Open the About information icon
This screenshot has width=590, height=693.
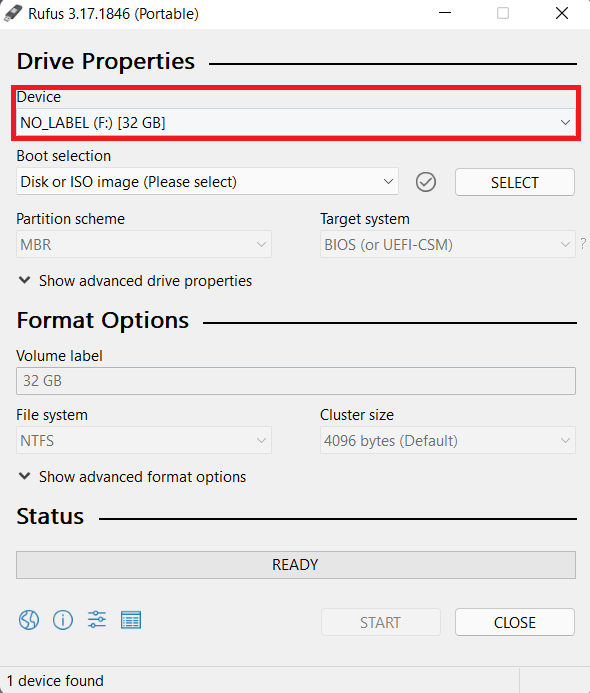[x=63, y=620]
